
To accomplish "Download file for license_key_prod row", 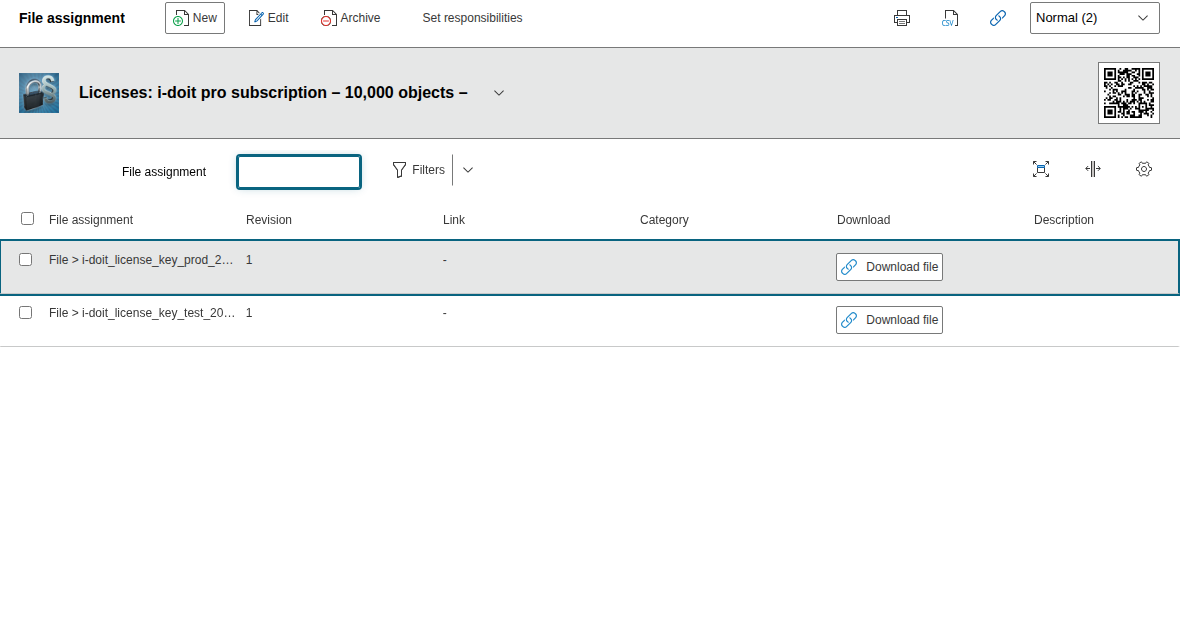I will [889, 267].
